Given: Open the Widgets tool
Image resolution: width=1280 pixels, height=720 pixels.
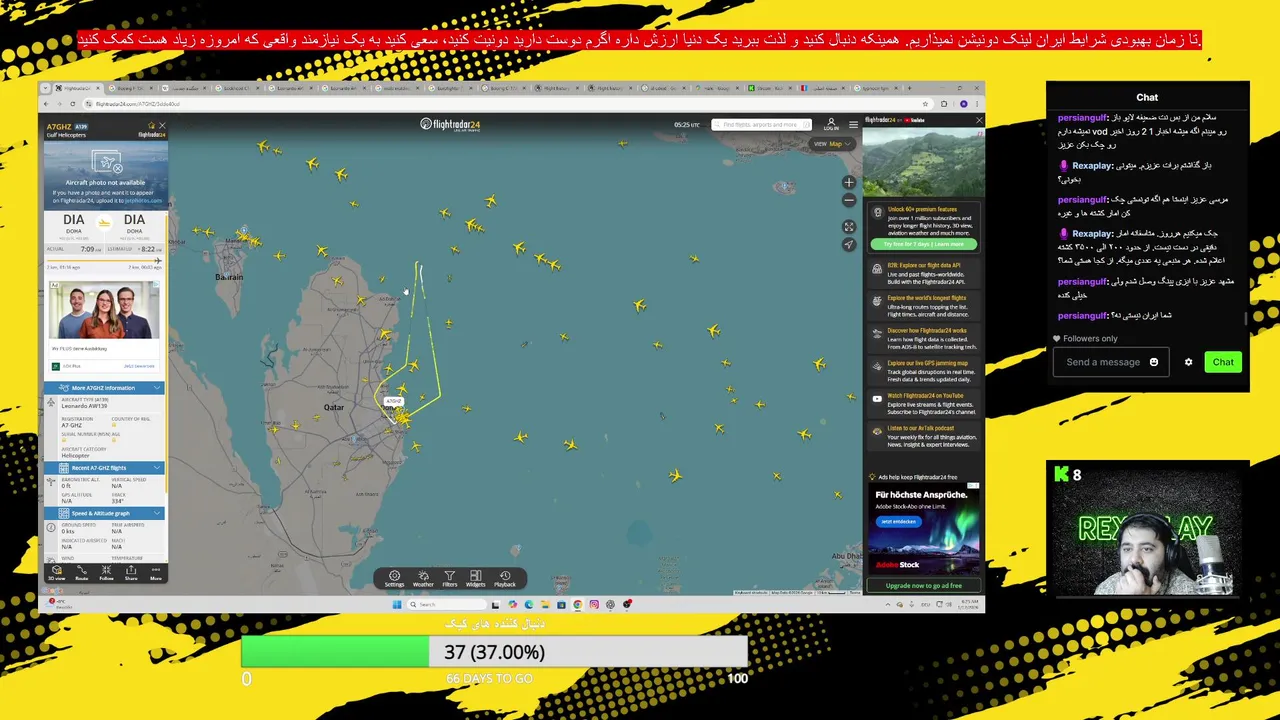Looking at the screenshot, I should click(476, 579).
